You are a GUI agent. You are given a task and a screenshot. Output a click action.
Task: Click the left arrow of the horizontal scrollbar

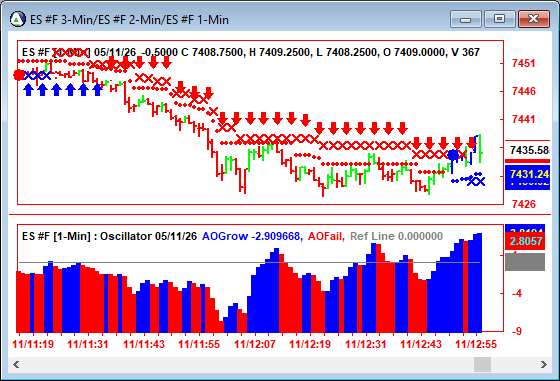coord(16,365)
